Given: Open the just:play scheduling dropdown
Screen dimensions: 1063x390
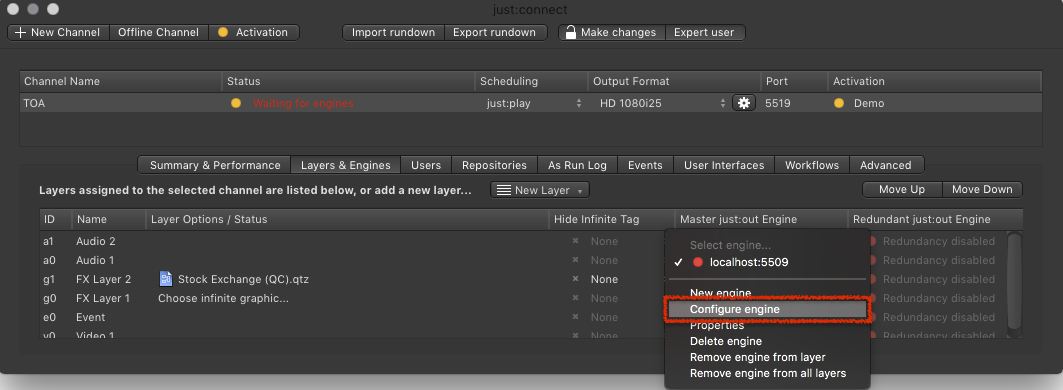Looking at the screenshot, I should 533,103.
